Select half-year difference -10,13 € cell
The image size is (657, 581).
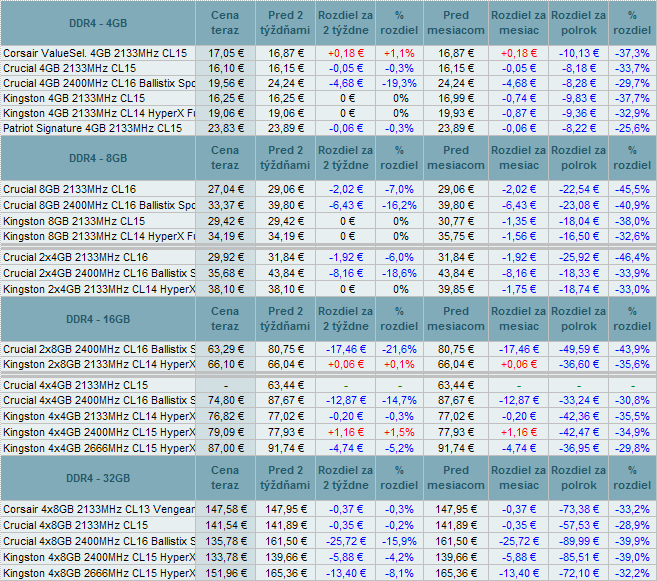click(x=579, y=53)
